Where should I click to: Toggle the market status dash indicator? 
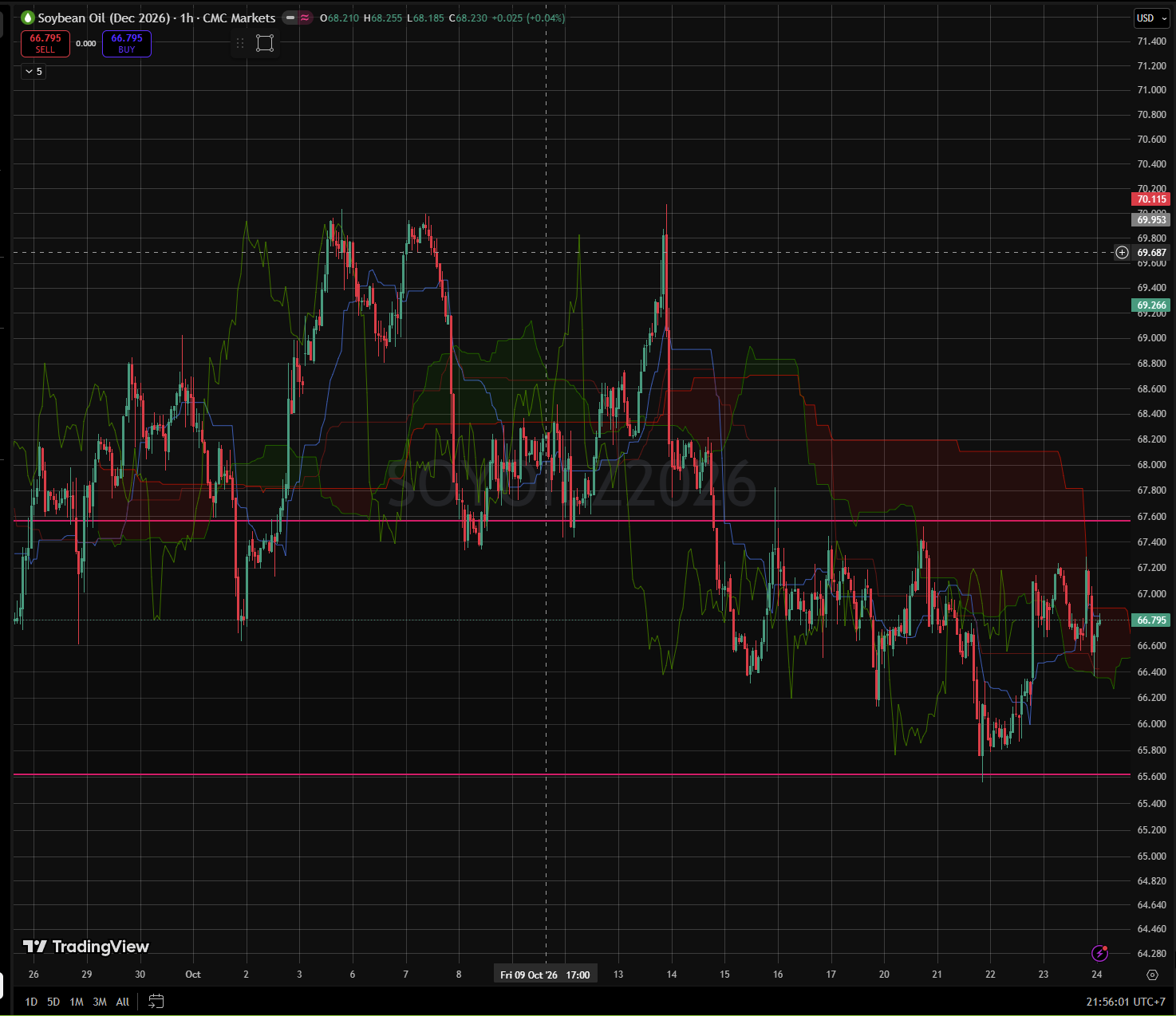[x=290, y=18]
